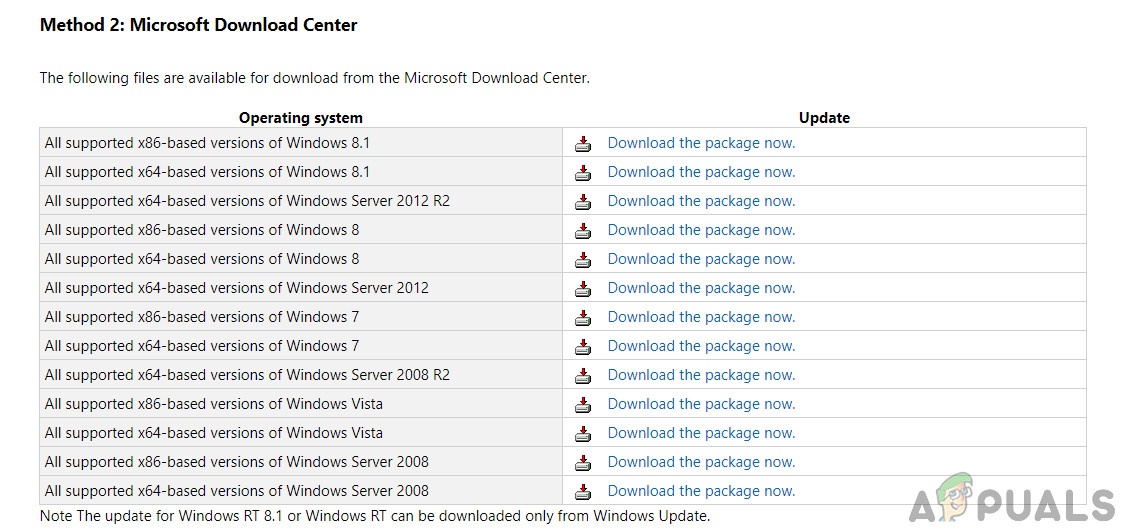
Task: Click download icon for Windows Server 2012 R2
Action: click(583, 202)
